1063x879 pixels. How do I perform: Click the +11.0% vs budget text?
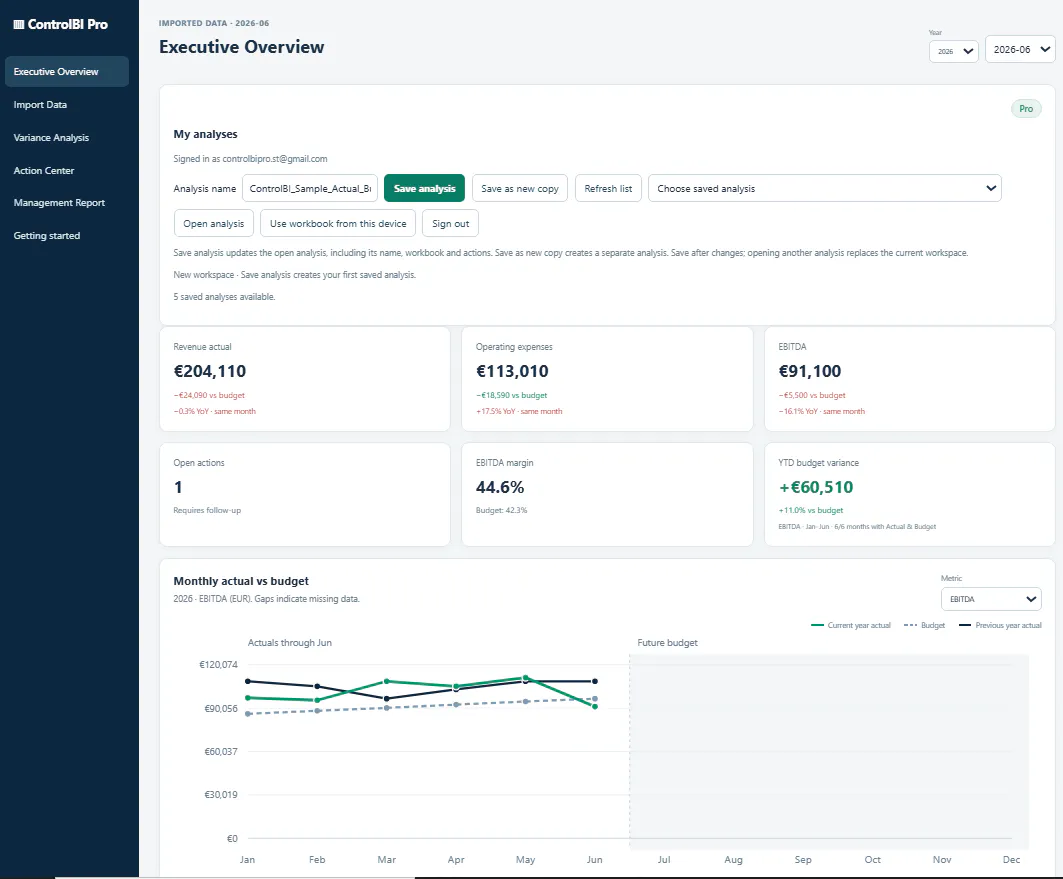tap(811, 510)
